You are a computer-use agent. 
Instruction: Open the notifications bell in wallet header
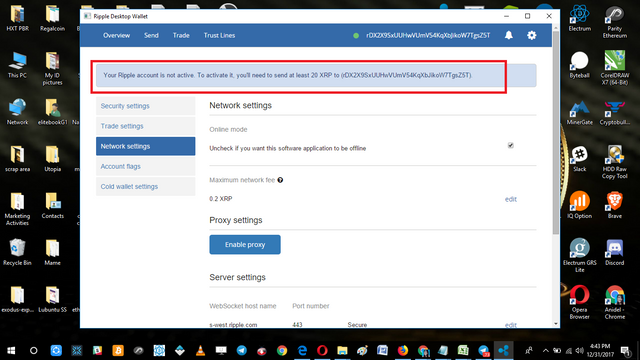pyautogui.click(x=509, y=36)
